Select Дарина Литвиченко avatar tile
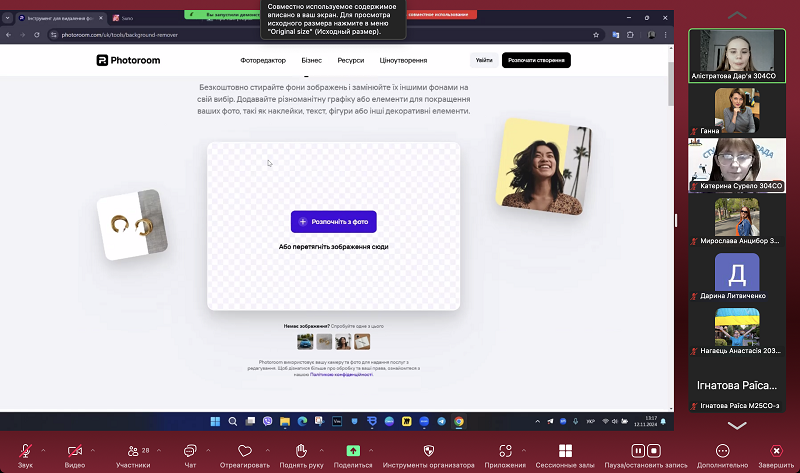The height and width of the screenshot is (473, 800). [737, 276]
